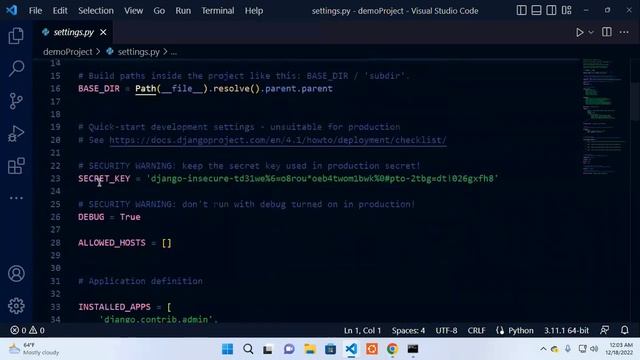Click ALLOWED_HOSTS on line 28
This screenshot has height=360, width=640.
tap(112, 242)
